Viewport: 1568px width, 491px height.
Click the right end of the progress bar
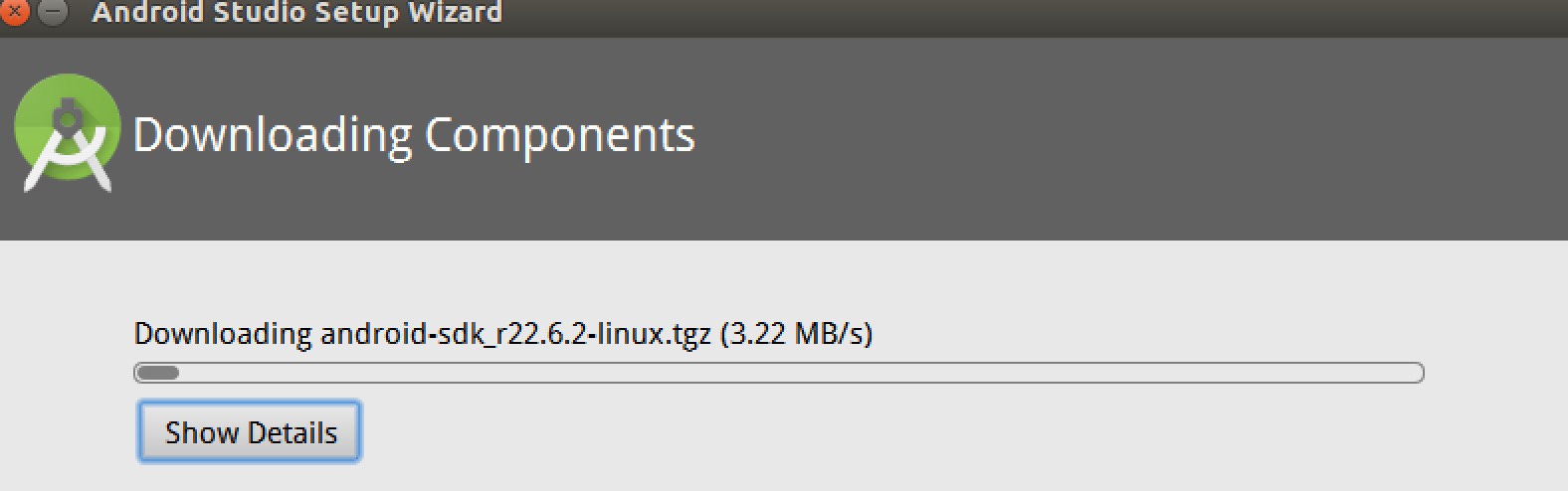(x=1413, y=374)
